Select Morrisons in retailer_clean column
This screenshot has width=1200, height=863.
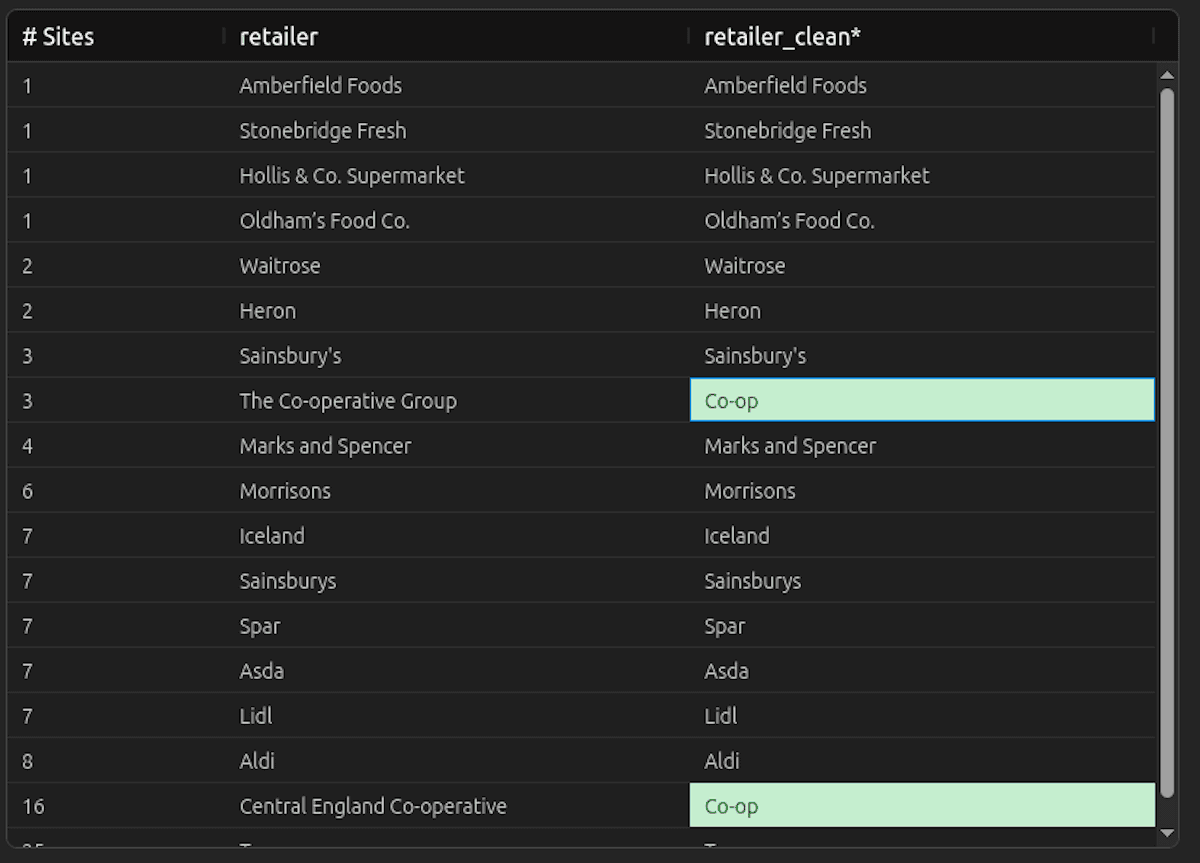(x=750, y=490)
